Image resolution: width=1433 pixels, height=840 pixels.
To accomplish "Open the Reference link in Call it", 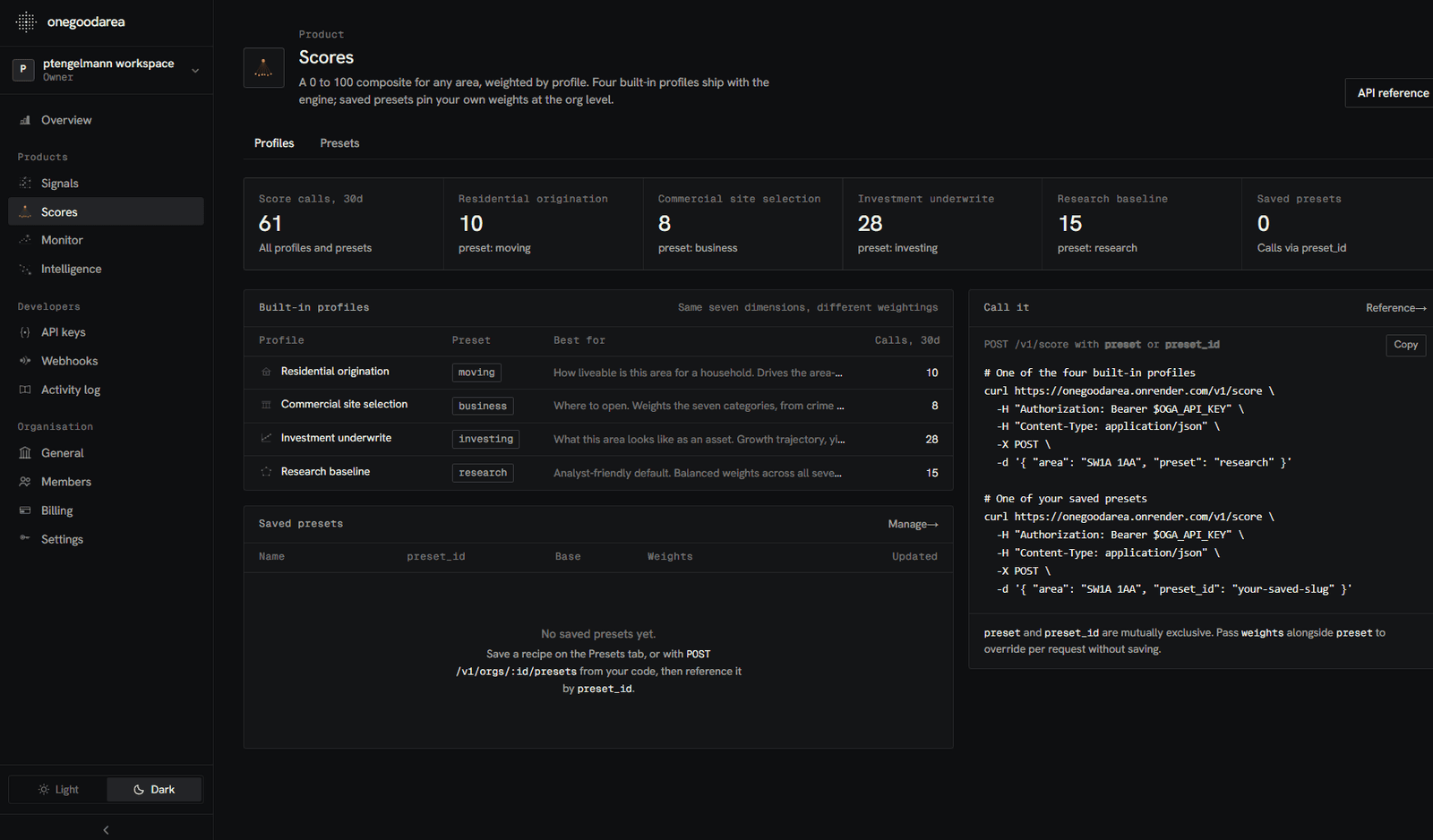I will (x=1395, y=308).
